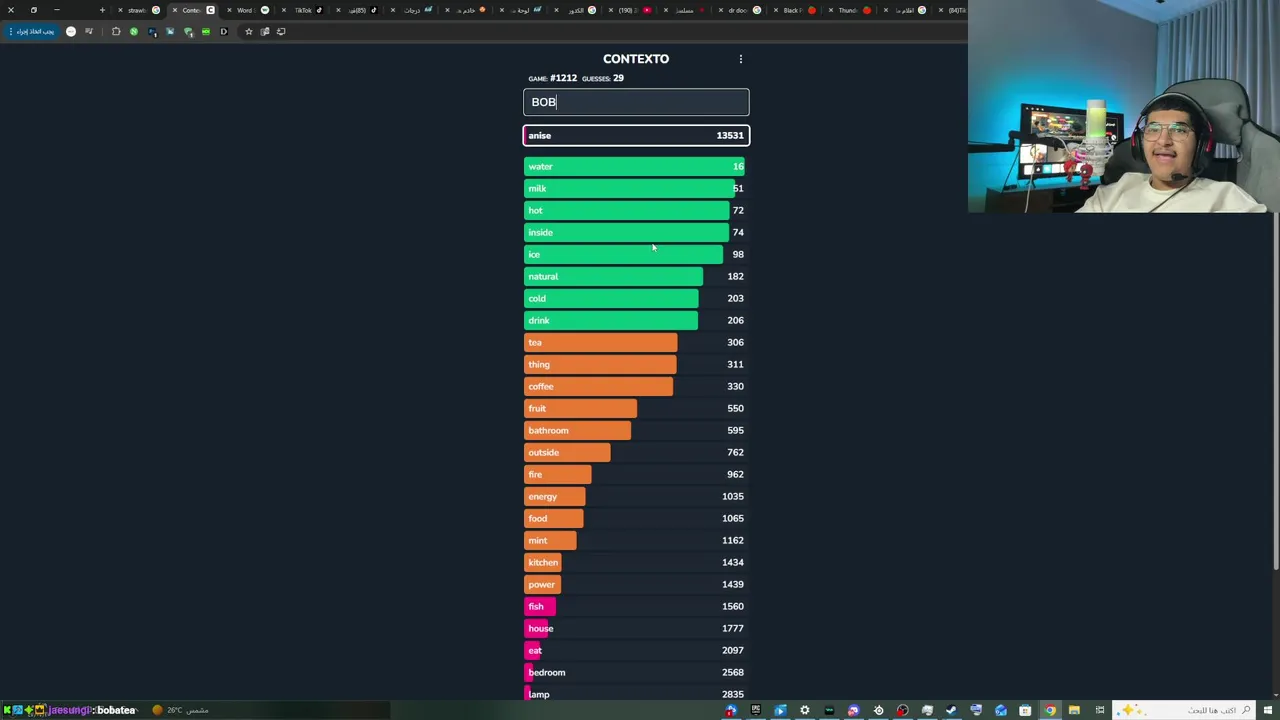Click the 'house' guess row
The height and width of the screenshot is (720, 1280).
636,629
